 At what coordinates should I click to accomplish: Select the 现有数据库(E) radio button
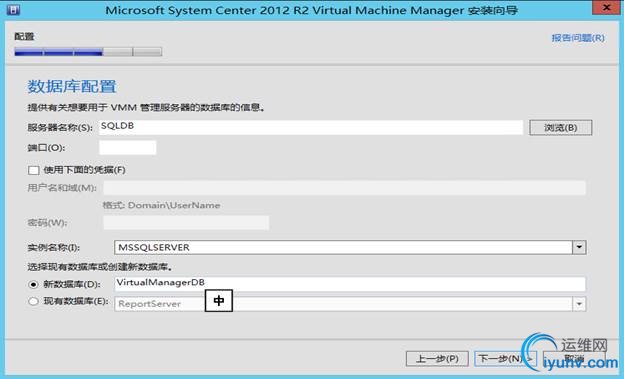click(33, 301)
